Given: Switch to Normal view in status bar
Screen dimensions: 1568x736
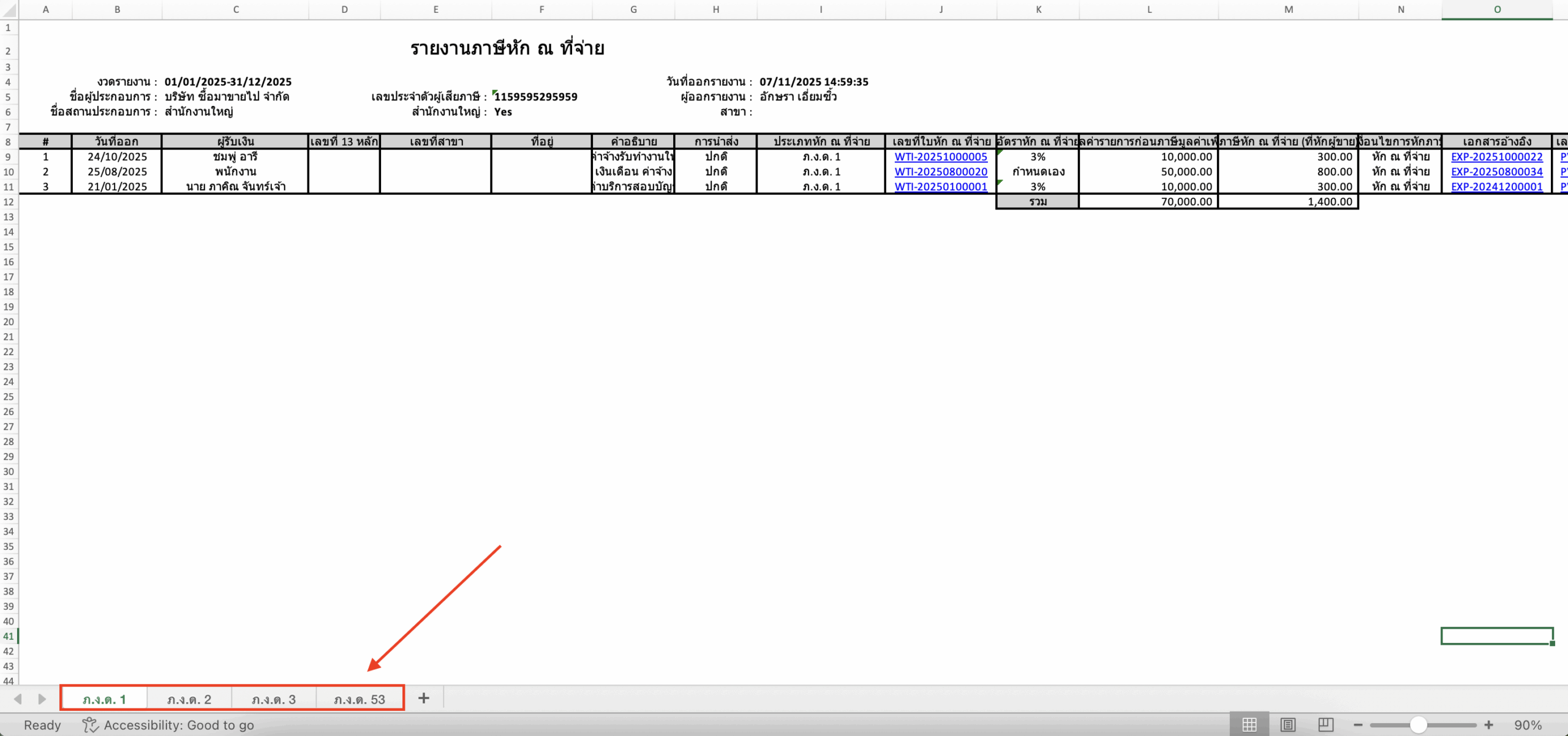Looking at the screenshot, I should pos(1249,724).
